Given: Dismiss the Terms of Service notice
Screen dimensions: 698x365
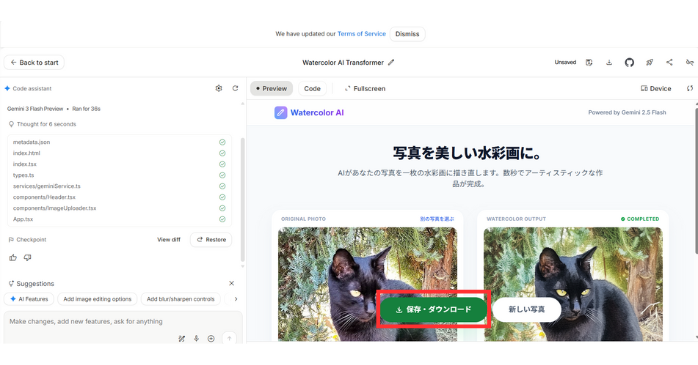Looking at the screenshot, I should point(407,34).
